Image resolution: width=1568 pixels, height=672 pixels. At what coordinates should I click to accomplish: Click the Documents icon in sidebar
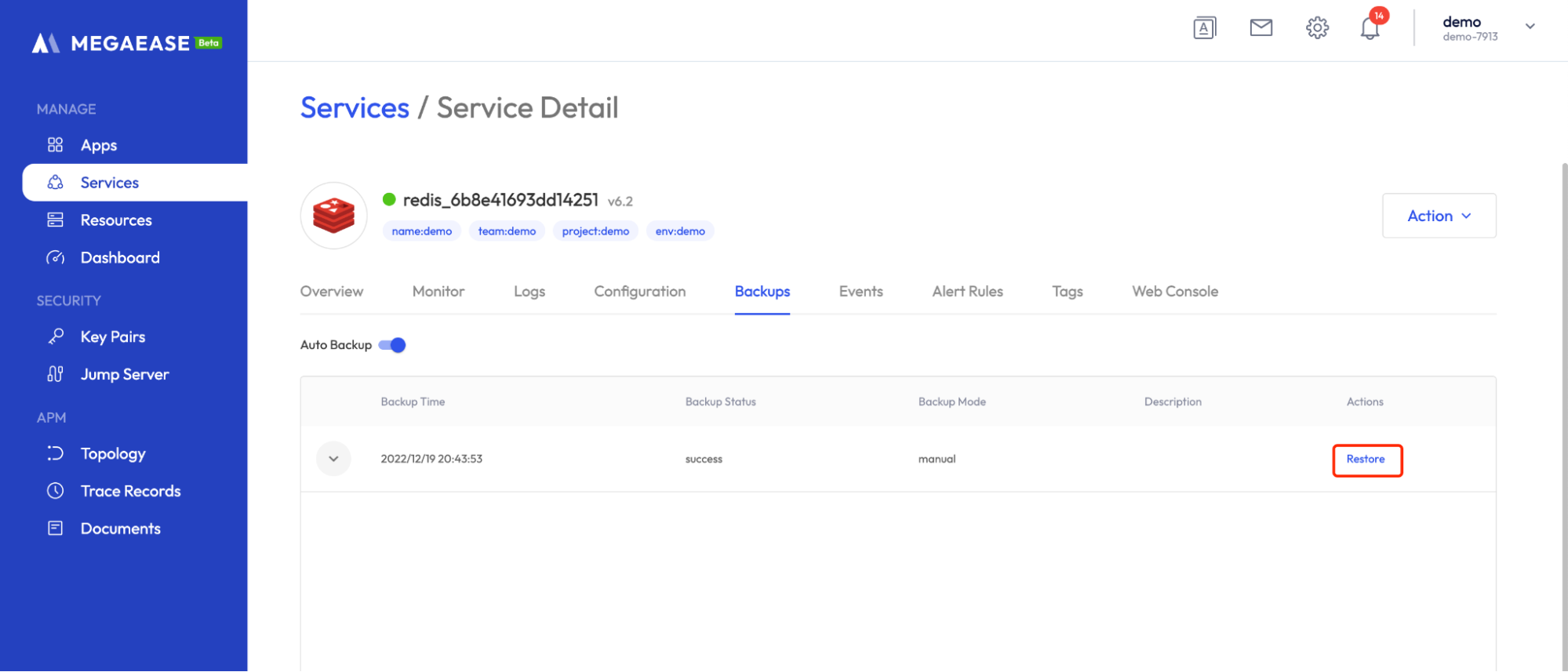pos(55,529)
